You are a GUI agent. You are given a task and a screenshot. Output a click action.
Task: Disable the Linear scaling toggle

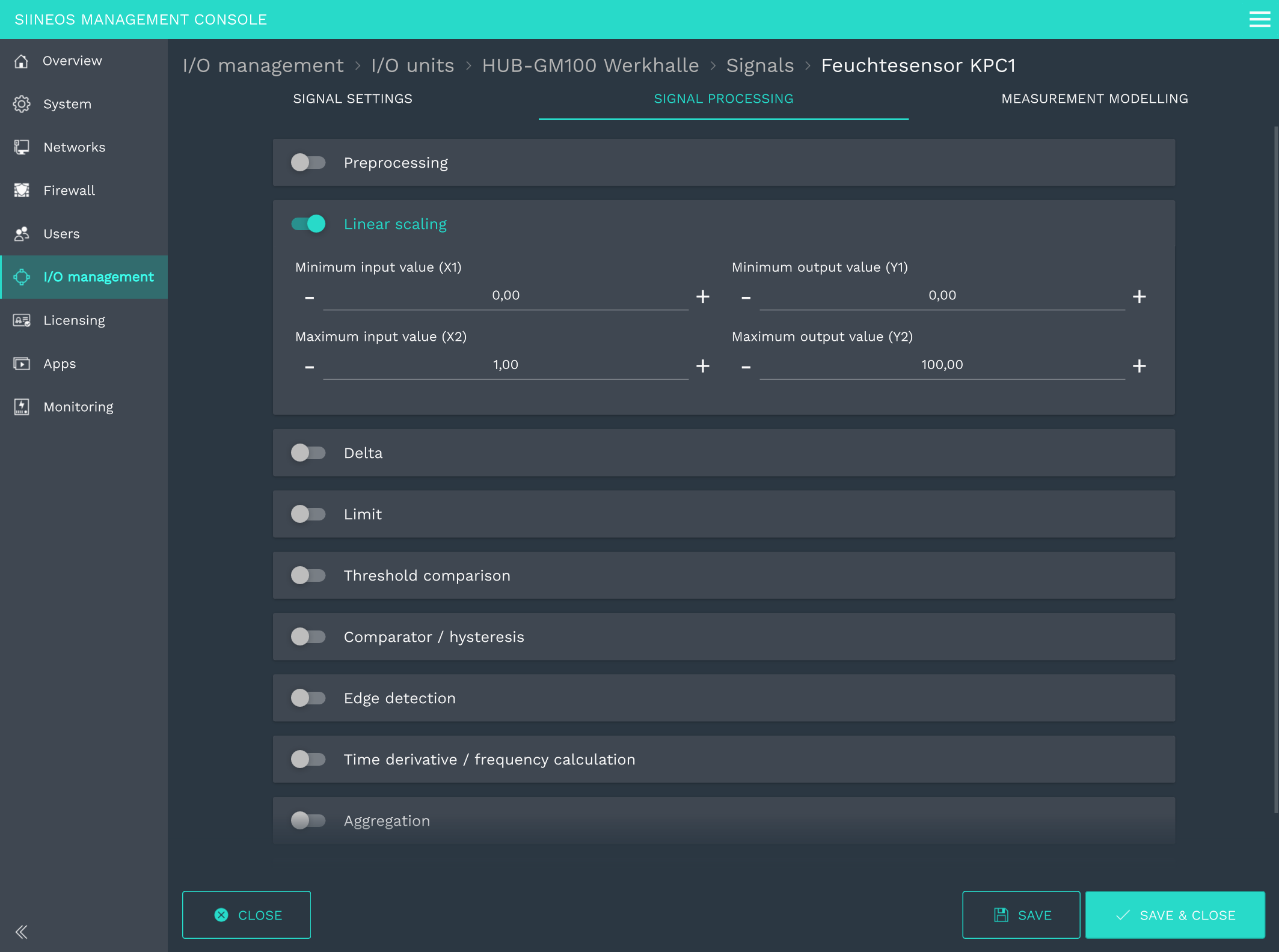point(308,224)
